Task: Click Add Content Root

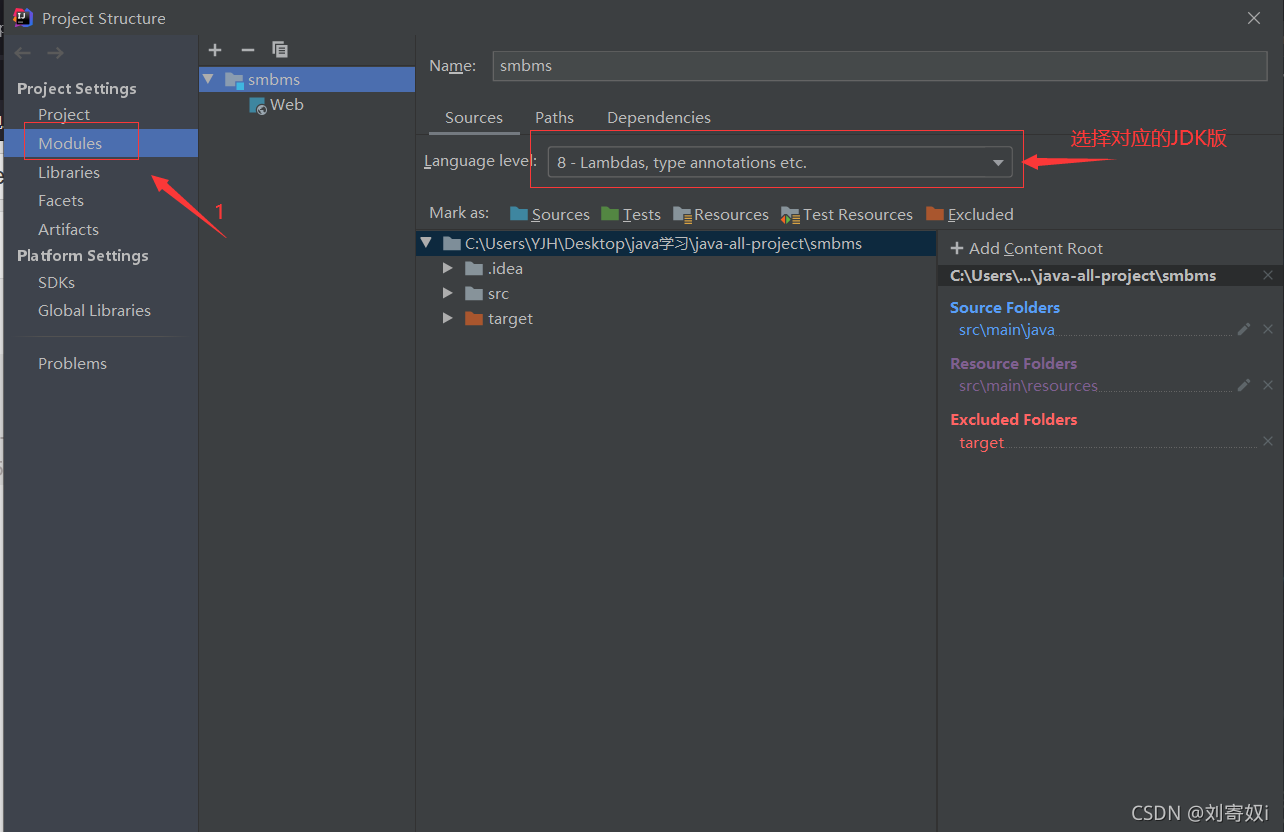Action: [x=1026, y=248]
